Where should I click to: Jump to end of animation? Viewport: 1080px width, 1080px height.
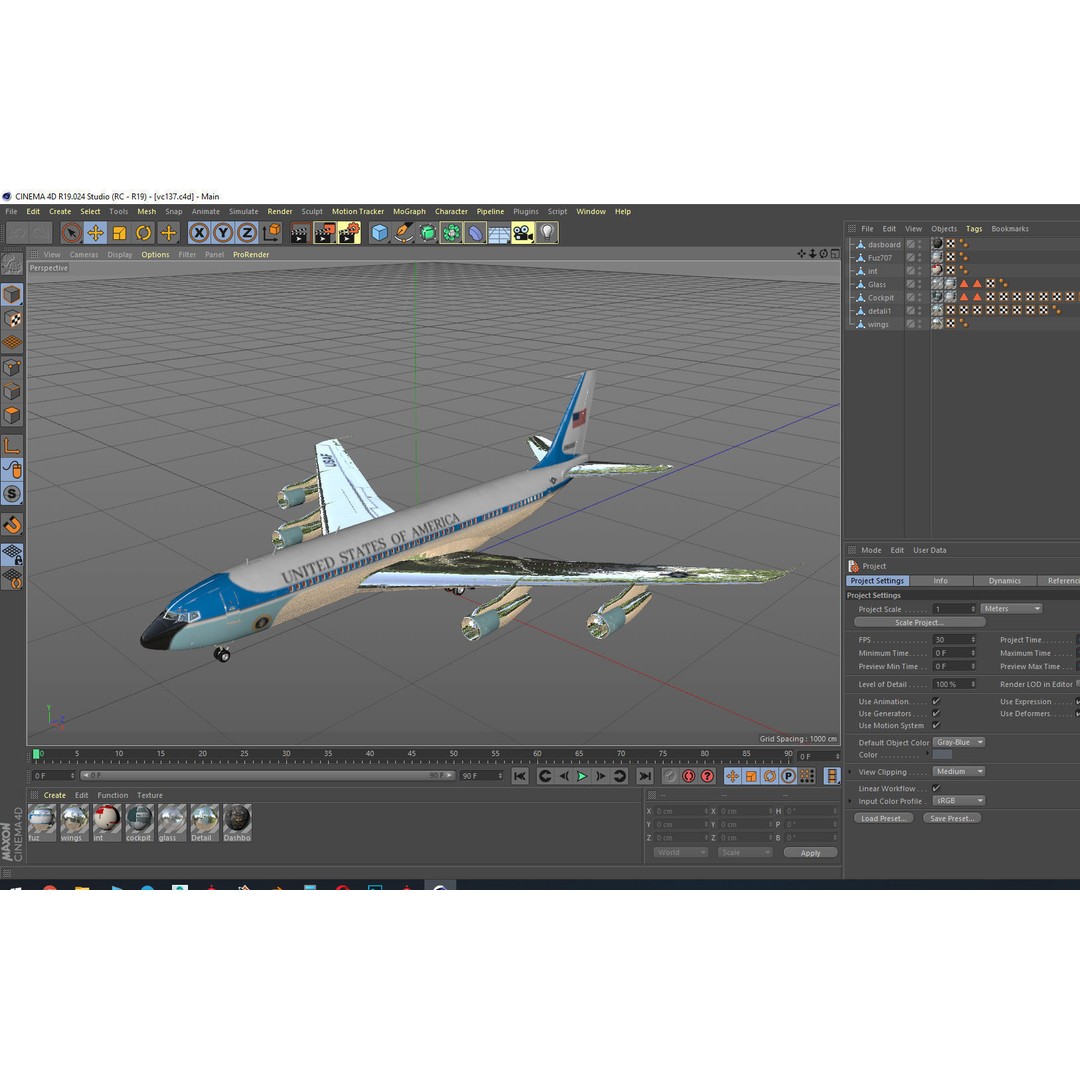tap(645, 776)
